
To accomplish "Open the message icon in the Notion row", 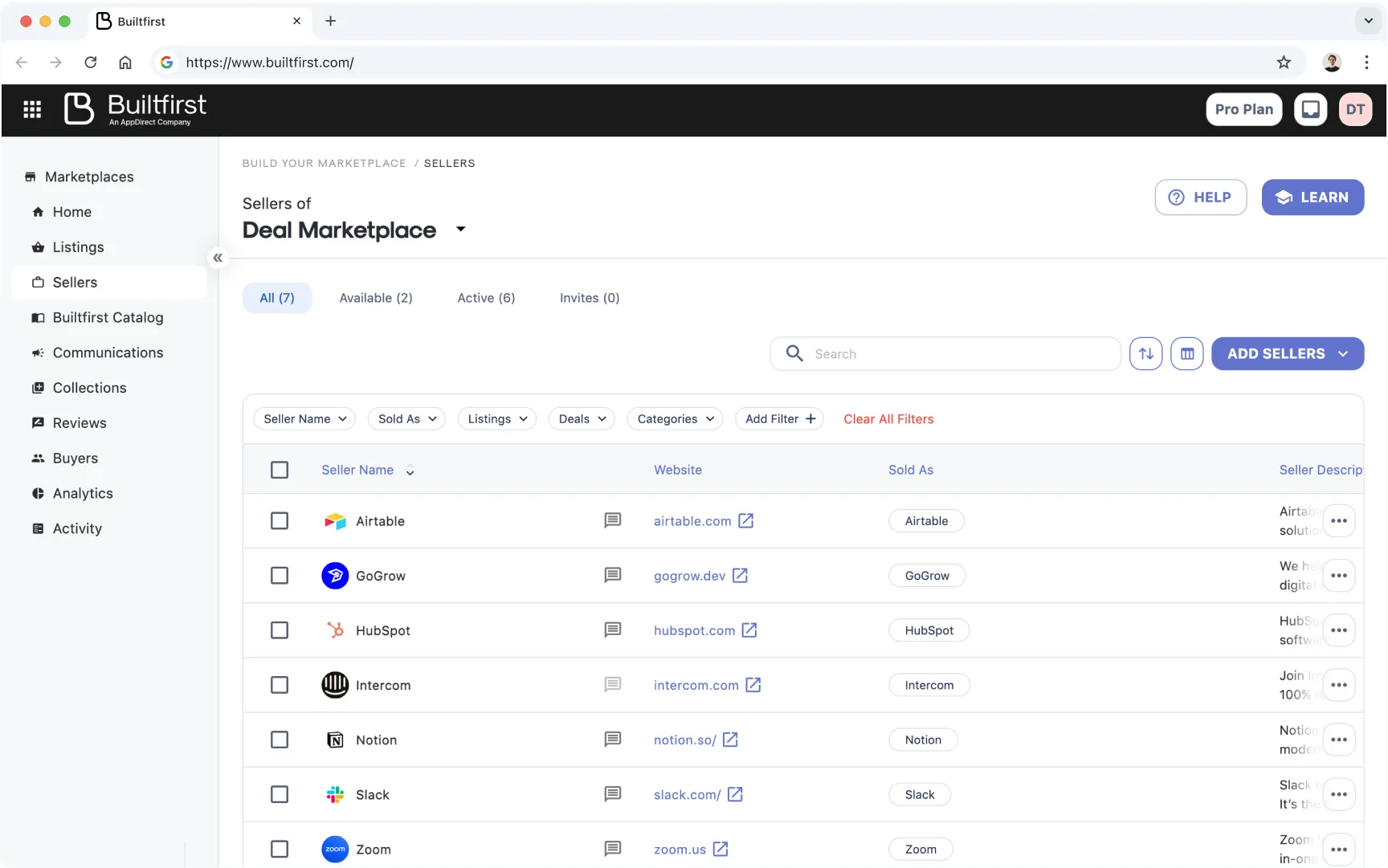I will click(x=613, y=740).
